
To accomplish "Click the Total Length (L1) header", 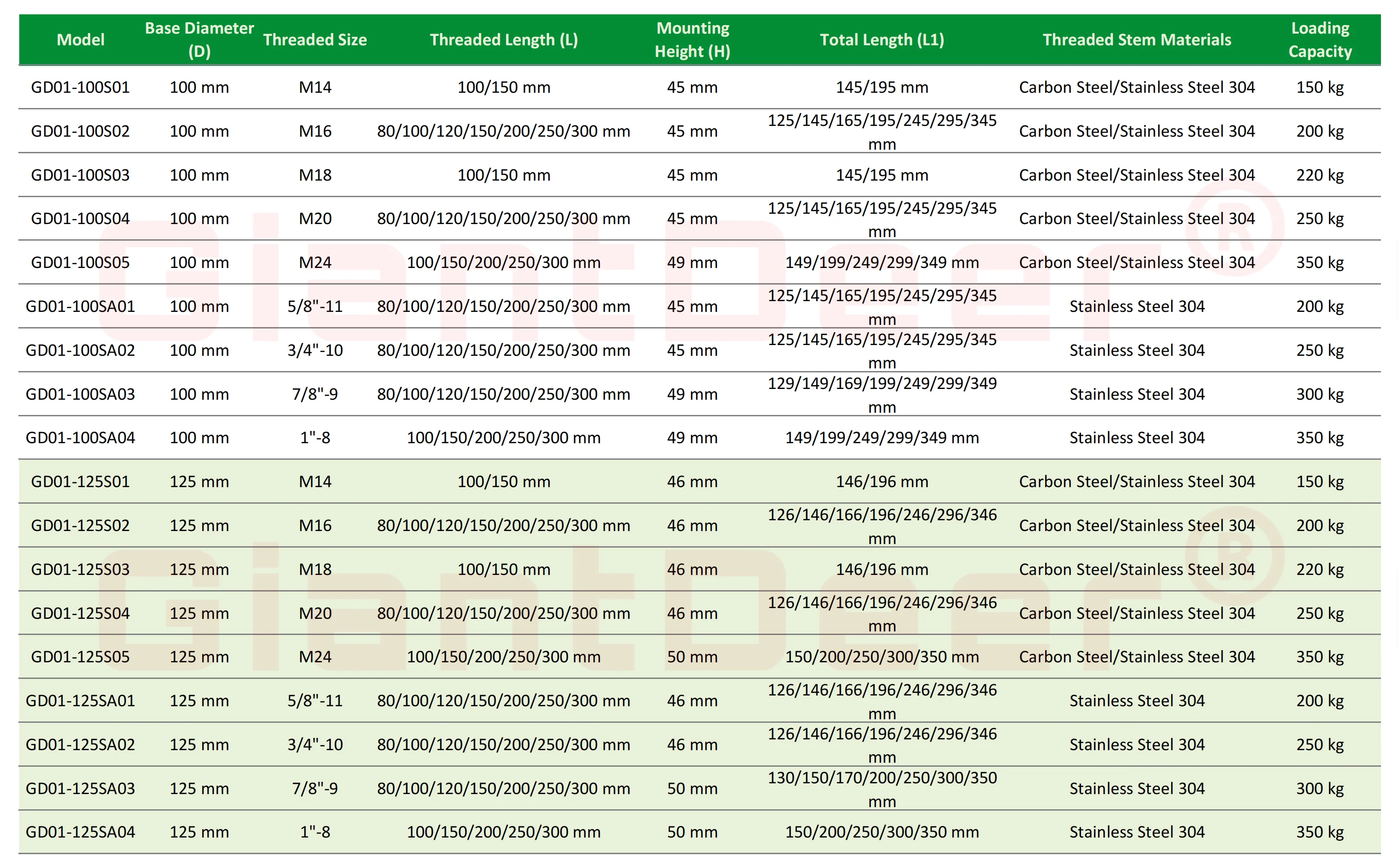I will [881, 39].
